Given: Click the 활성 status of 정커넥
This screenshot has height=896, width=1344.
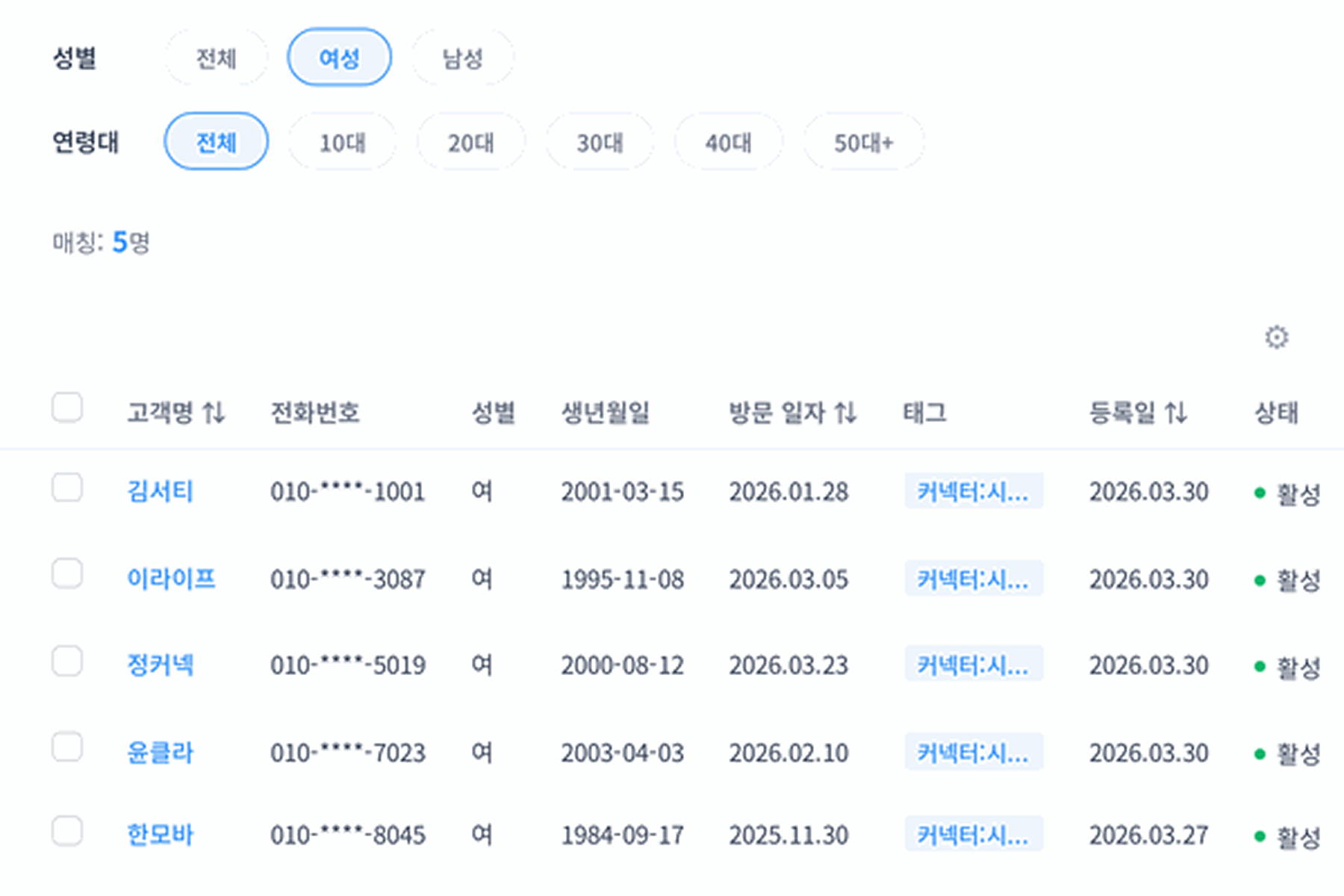Looking at the screenshot, I should [x=1298, y=666].
